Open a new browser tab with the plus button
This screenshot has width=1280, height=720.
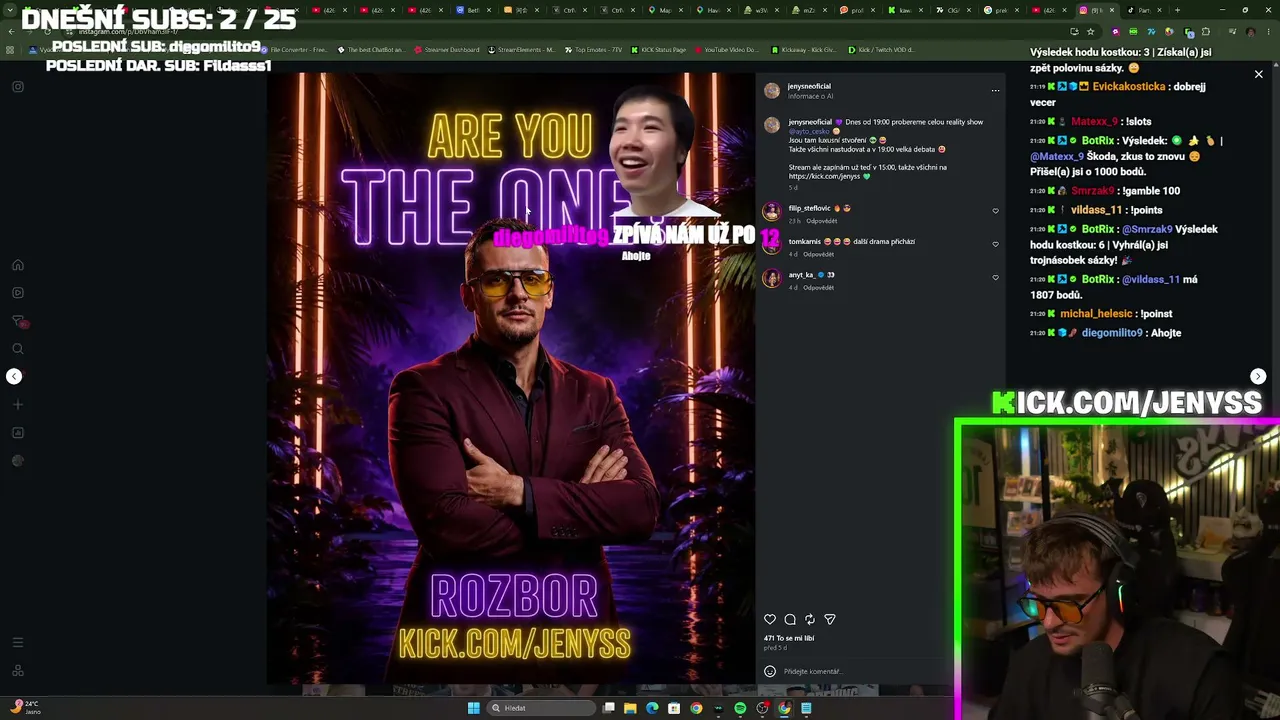1177,10
